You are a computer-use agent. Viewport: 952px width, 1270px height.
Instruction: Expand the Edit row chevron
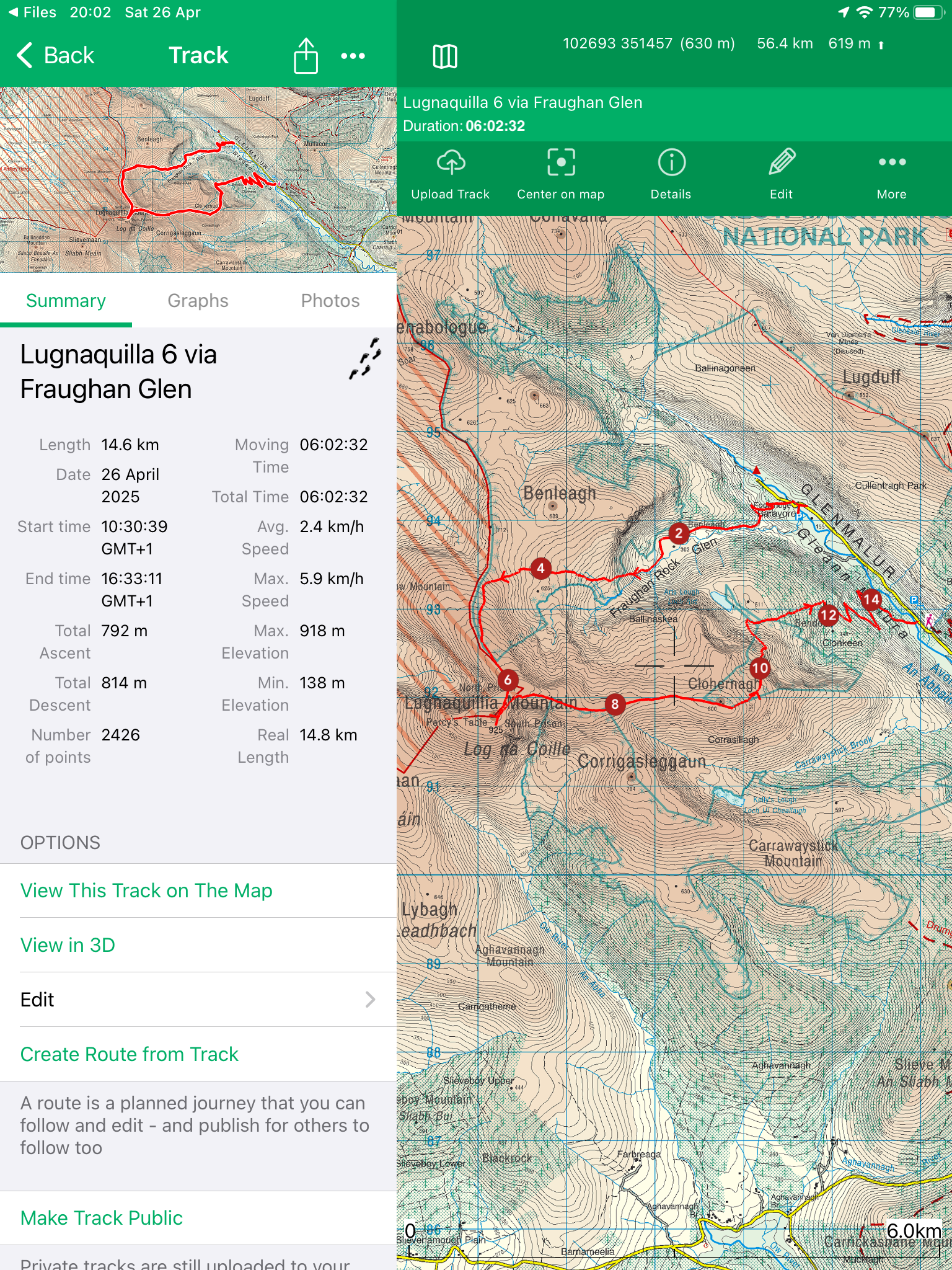370,1000
